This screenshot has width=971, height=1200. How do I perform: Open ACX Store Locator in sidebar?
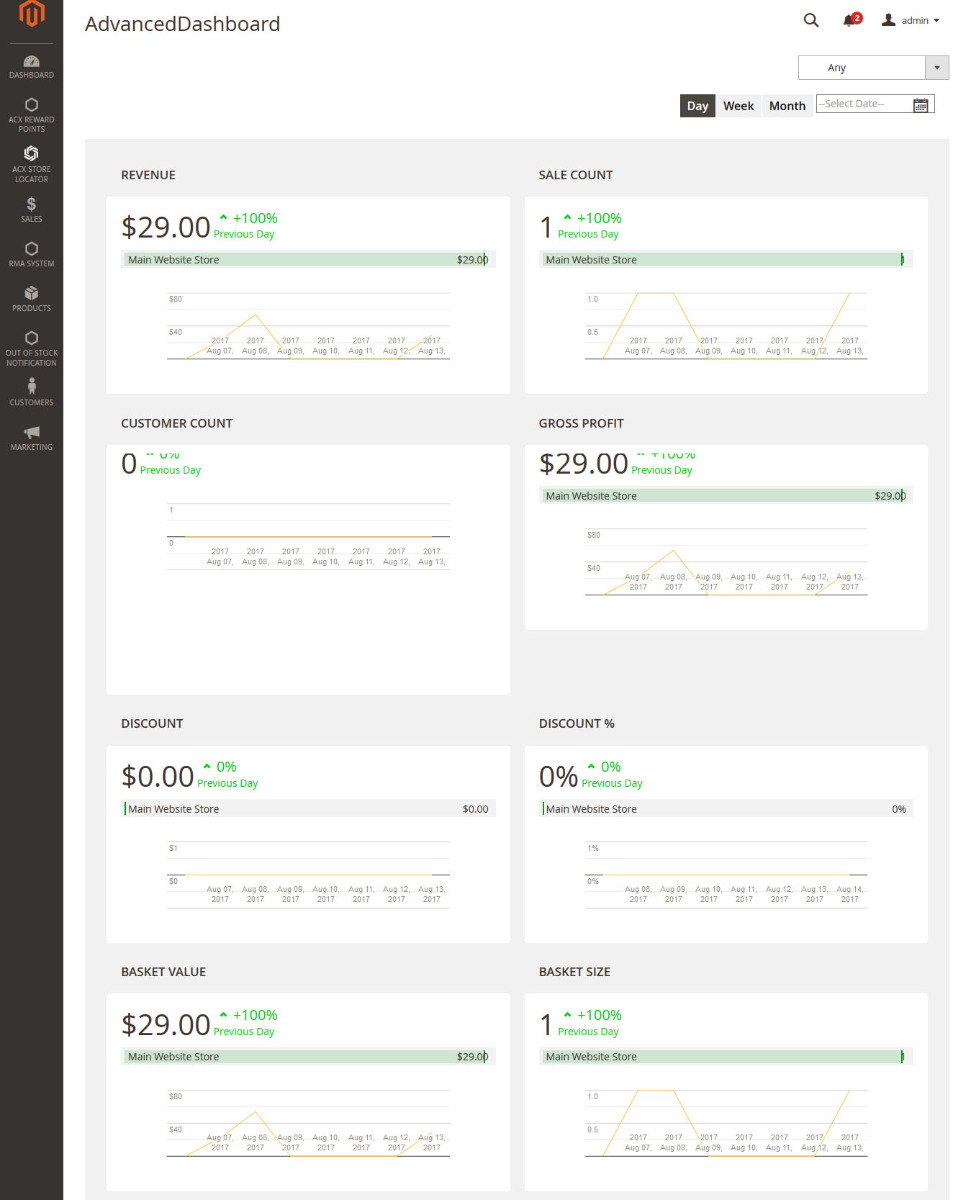(31, 164)
